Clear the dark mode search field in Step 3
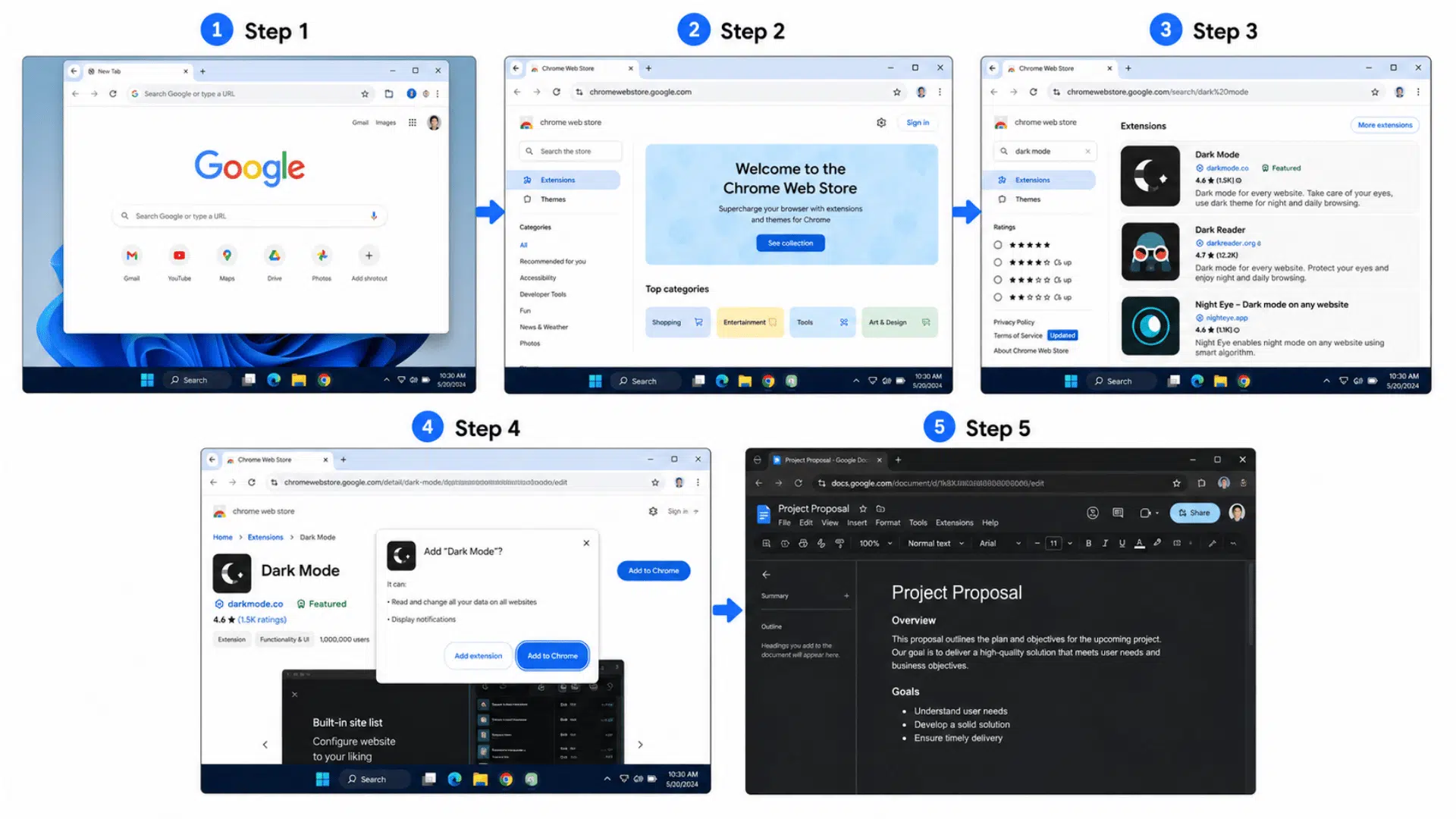 (1087, 152)
